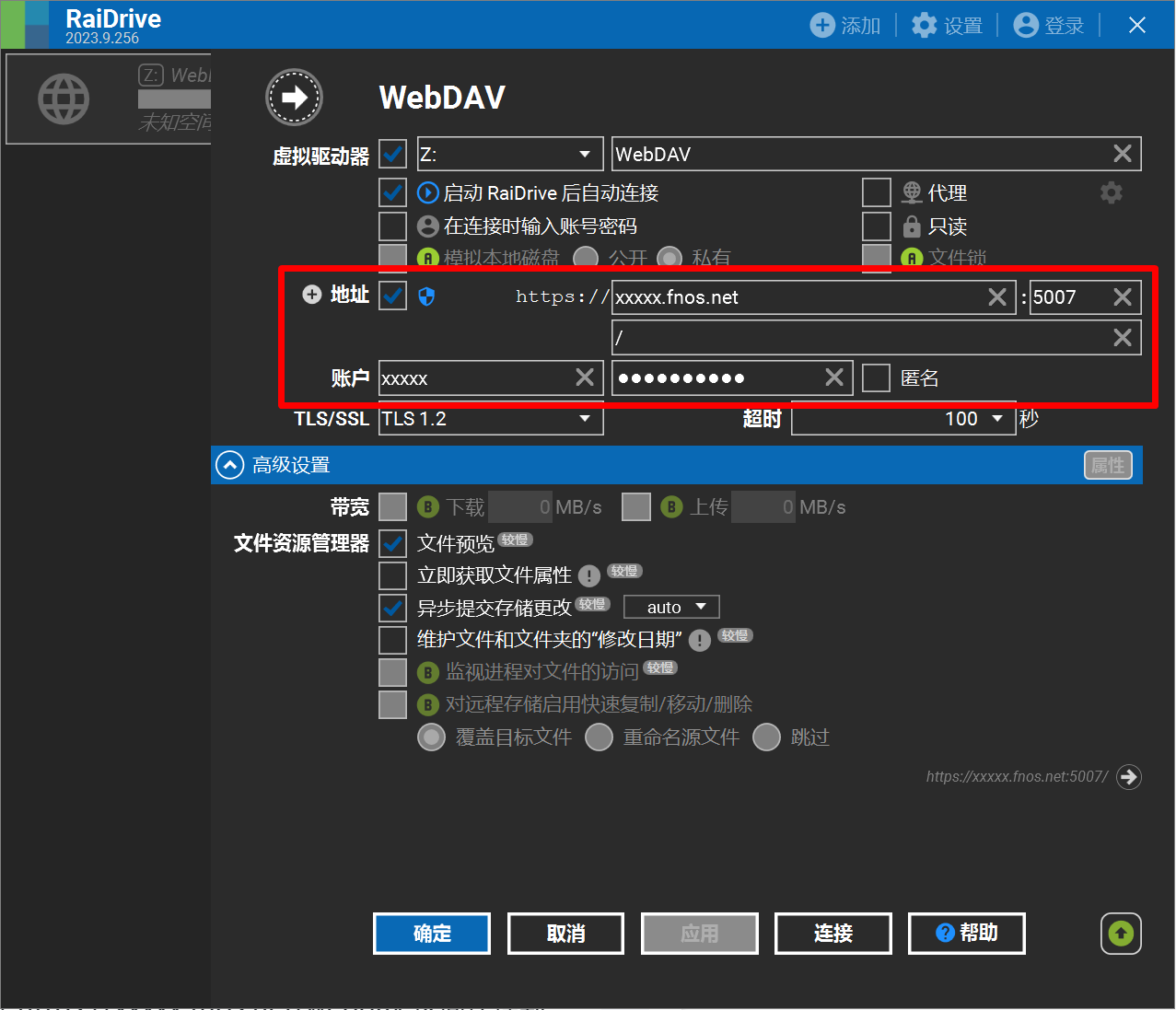Open the Z: drive letter dropdown
This screenshot has width=1176, height=1010.
click(x=510, y=154)
